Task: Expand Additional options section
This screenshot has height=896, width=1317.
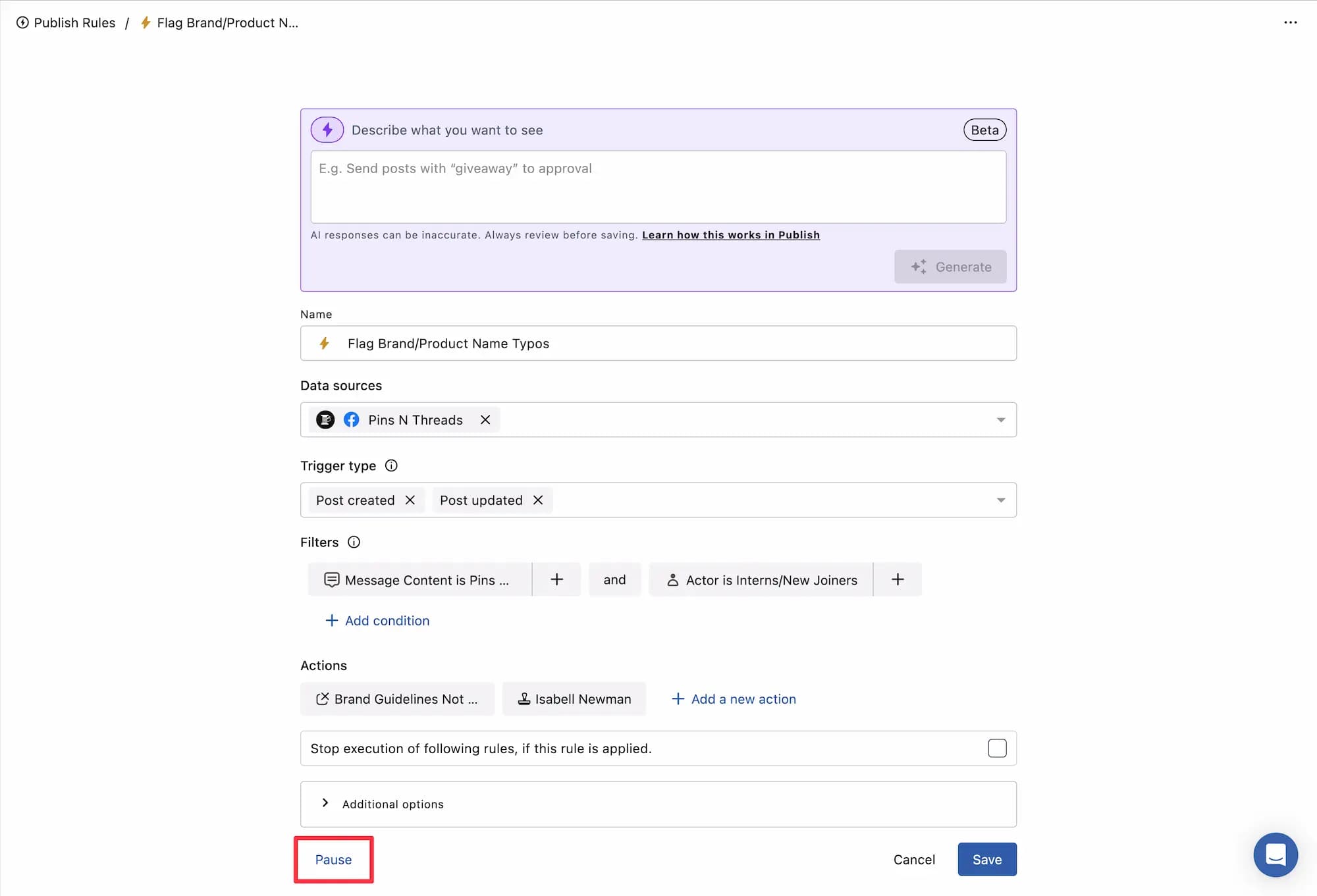Action: click(x=658, y=804)
